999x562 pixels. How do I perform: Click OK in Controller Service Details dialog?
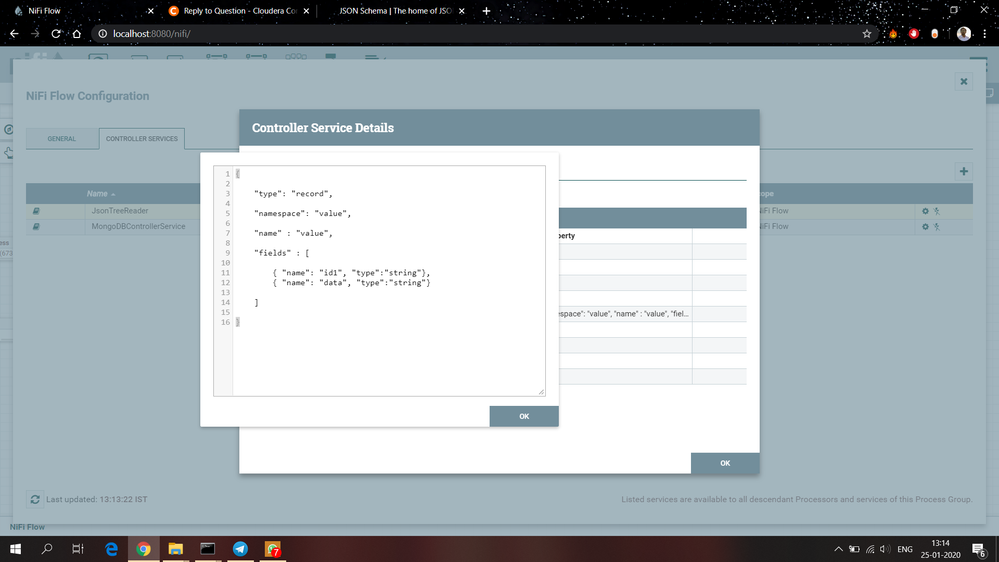coord(725,463)
